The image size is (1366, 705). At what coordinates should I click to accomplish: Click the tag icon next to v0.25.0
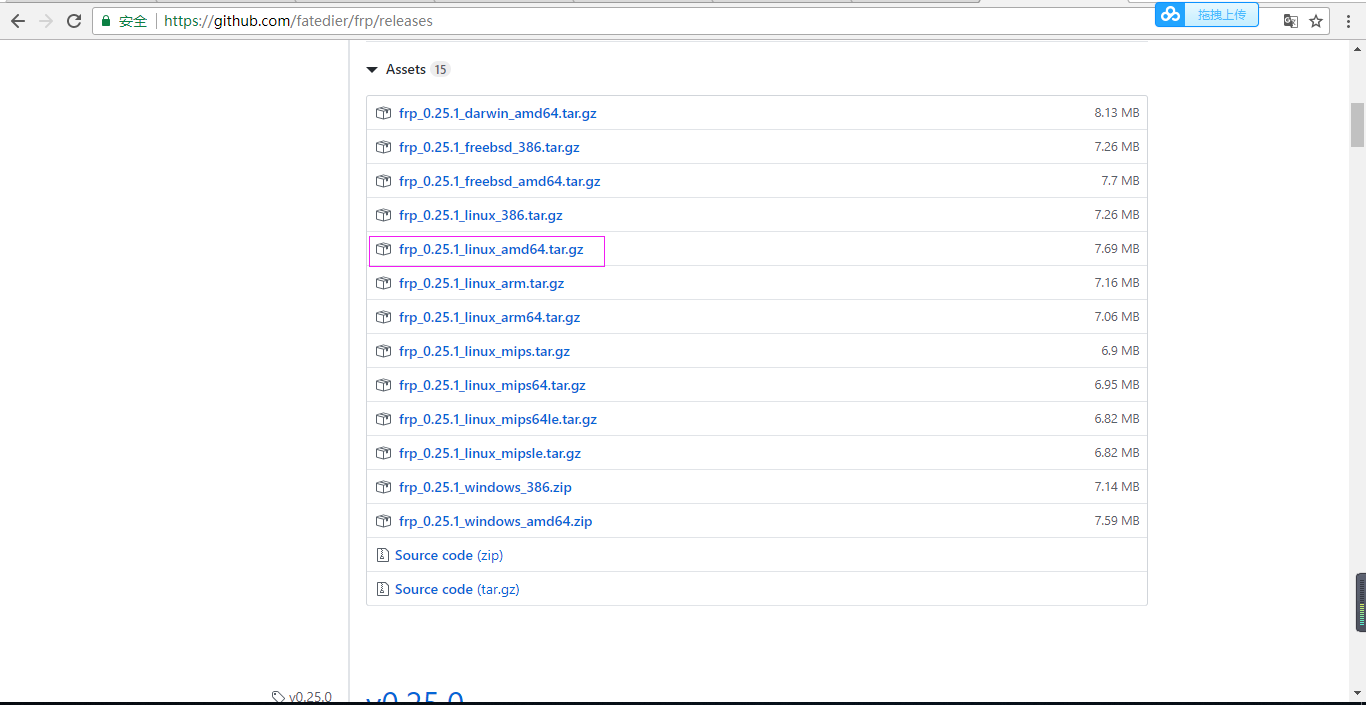tap(278, 696)
